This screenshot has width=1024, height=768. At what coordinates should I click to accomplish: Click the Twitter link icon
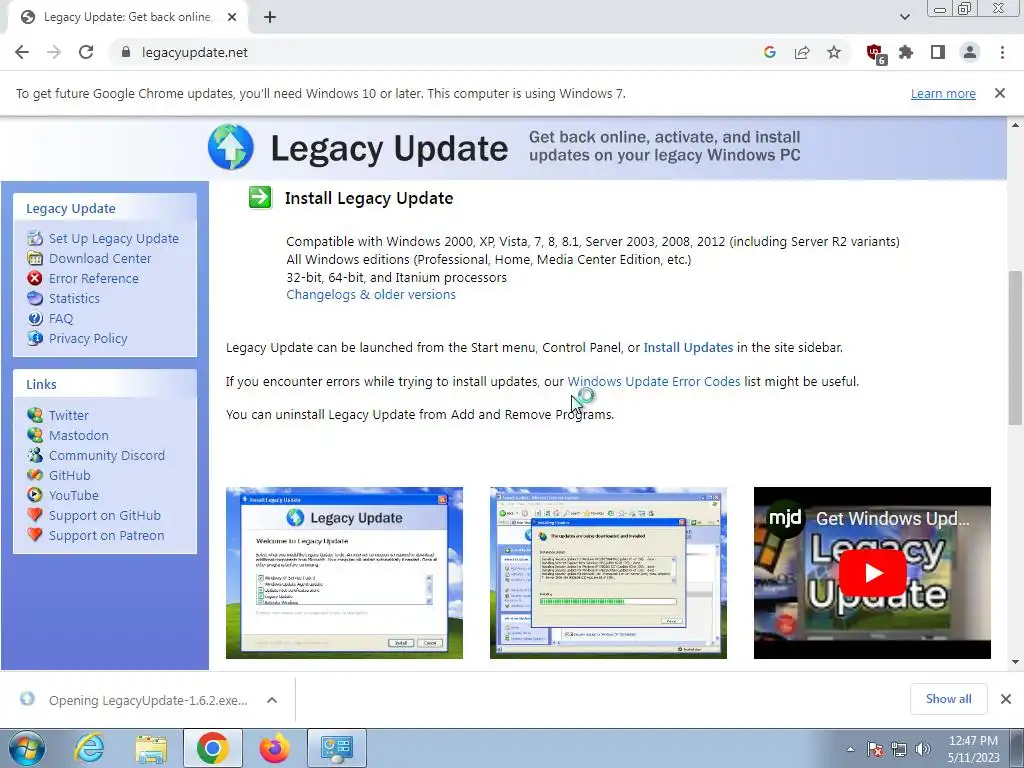(x=35, y=415)
